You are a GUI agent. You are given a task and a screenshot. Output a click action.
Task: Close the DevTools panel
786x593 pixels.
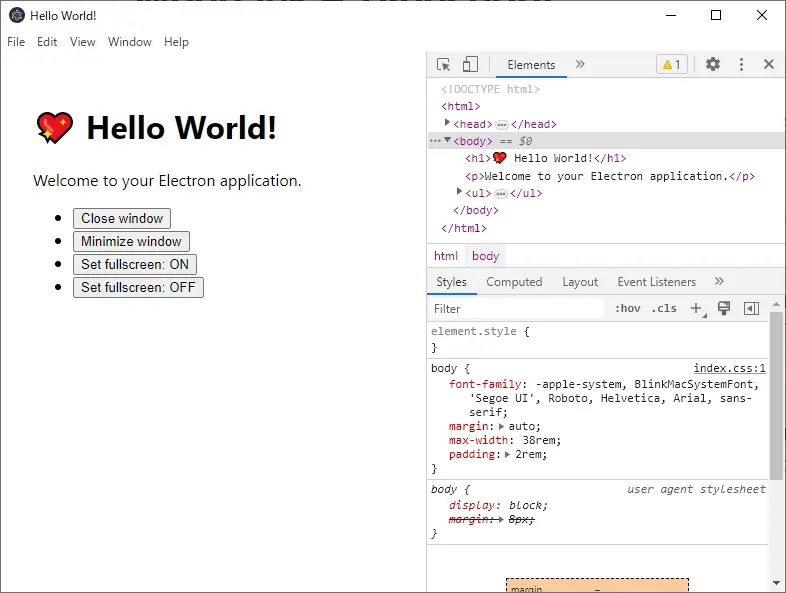769,64
